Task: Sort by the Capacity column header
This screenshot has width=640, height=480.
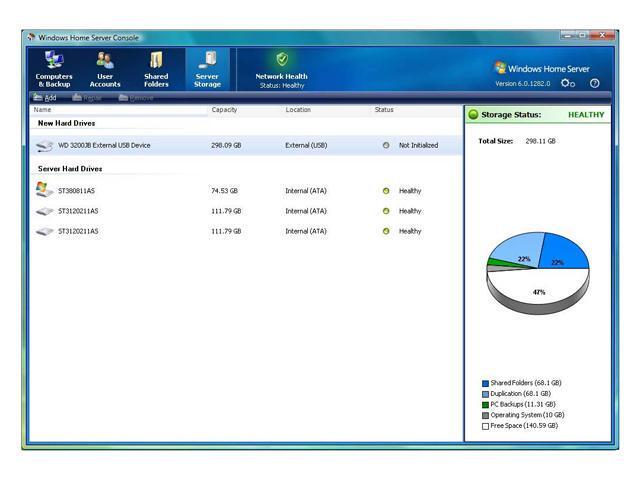Action: pyautogui.click(x=224, y=110)
